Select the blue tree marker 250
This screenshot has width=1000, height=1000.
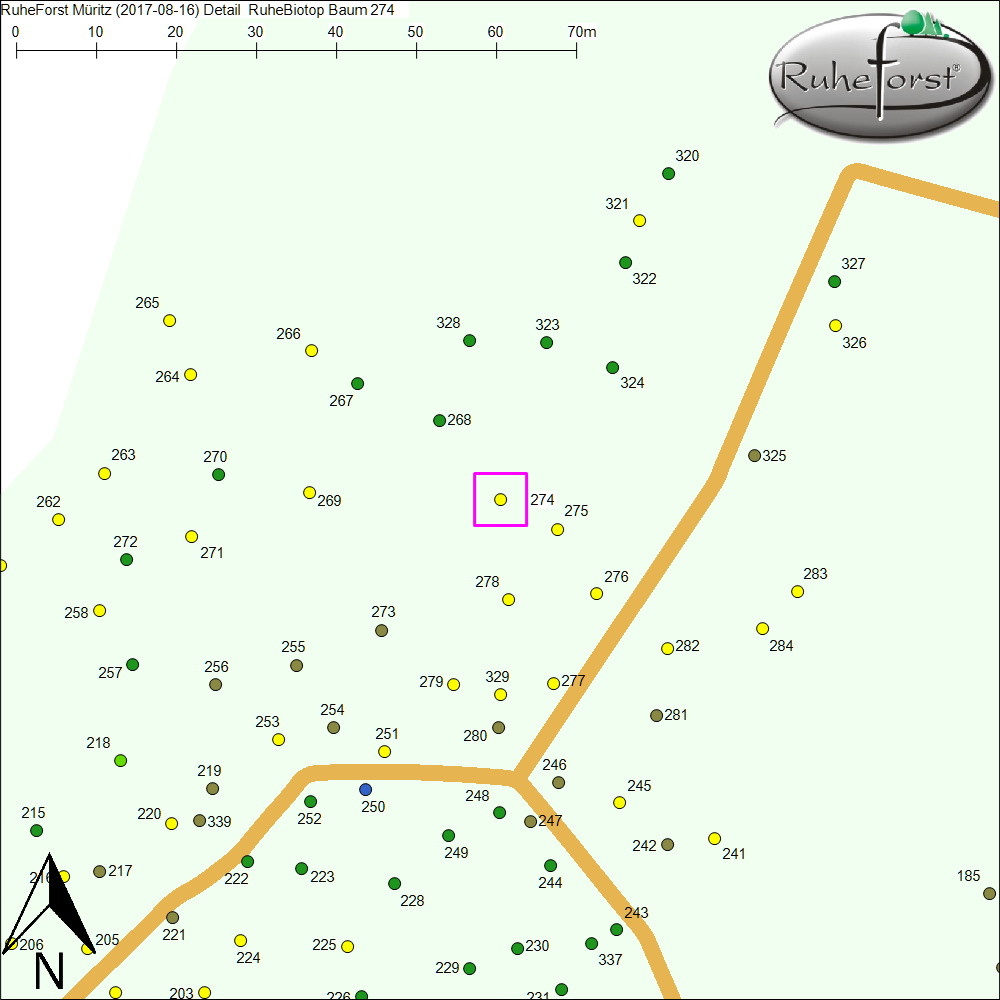366,789
